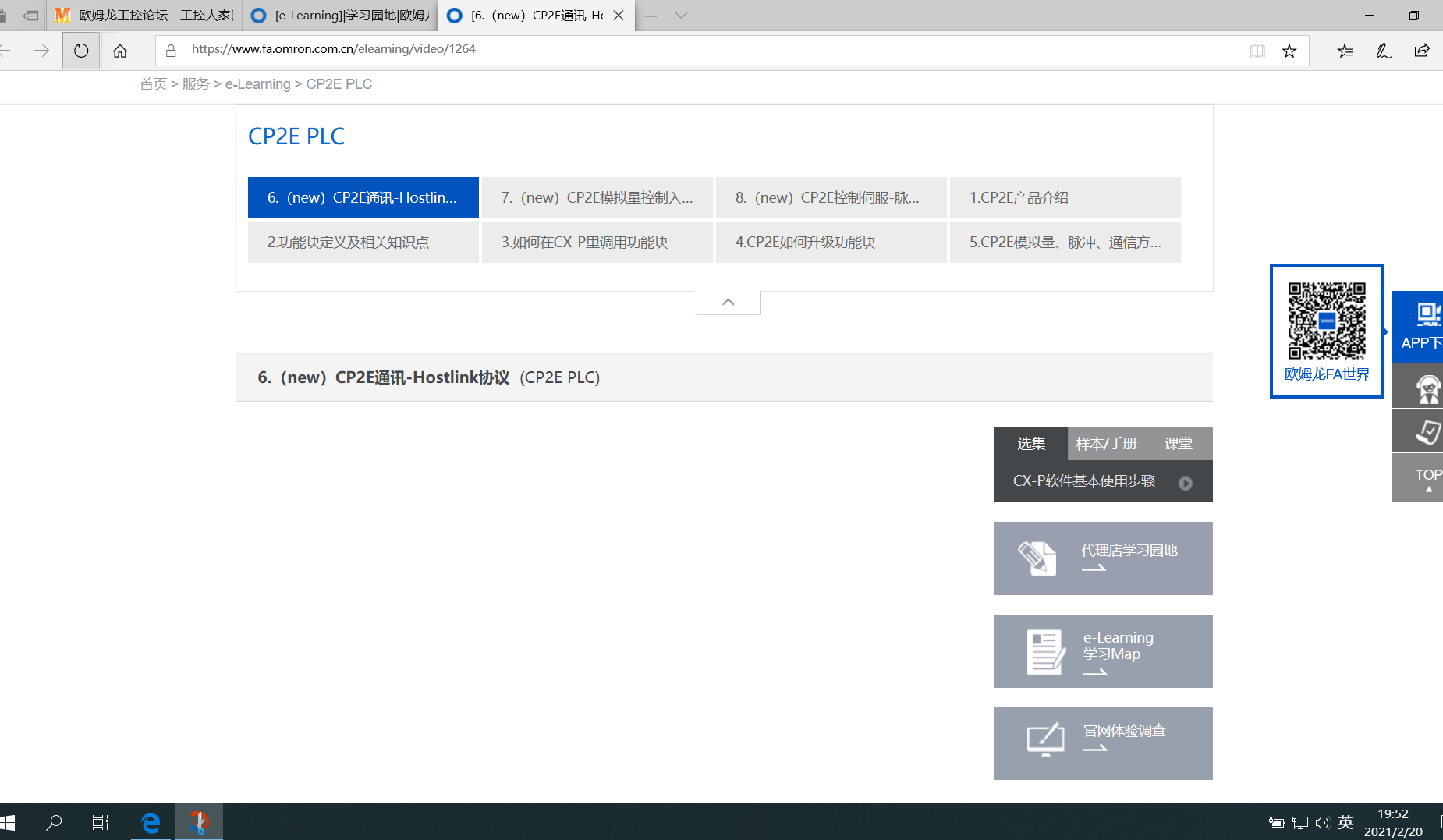Play CX-P软件基本使用步骤 video arrow icon

(1185, 483)
